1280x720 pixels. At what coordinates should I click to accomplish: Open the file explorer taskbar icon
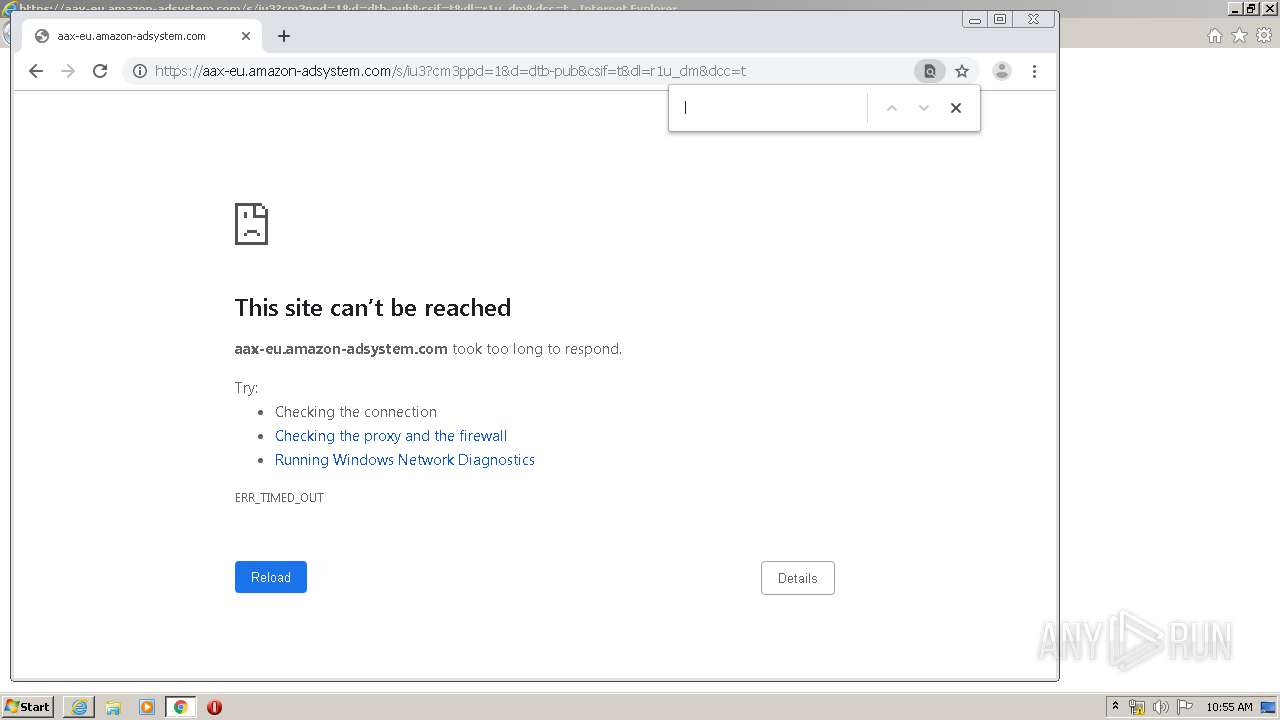113,707
